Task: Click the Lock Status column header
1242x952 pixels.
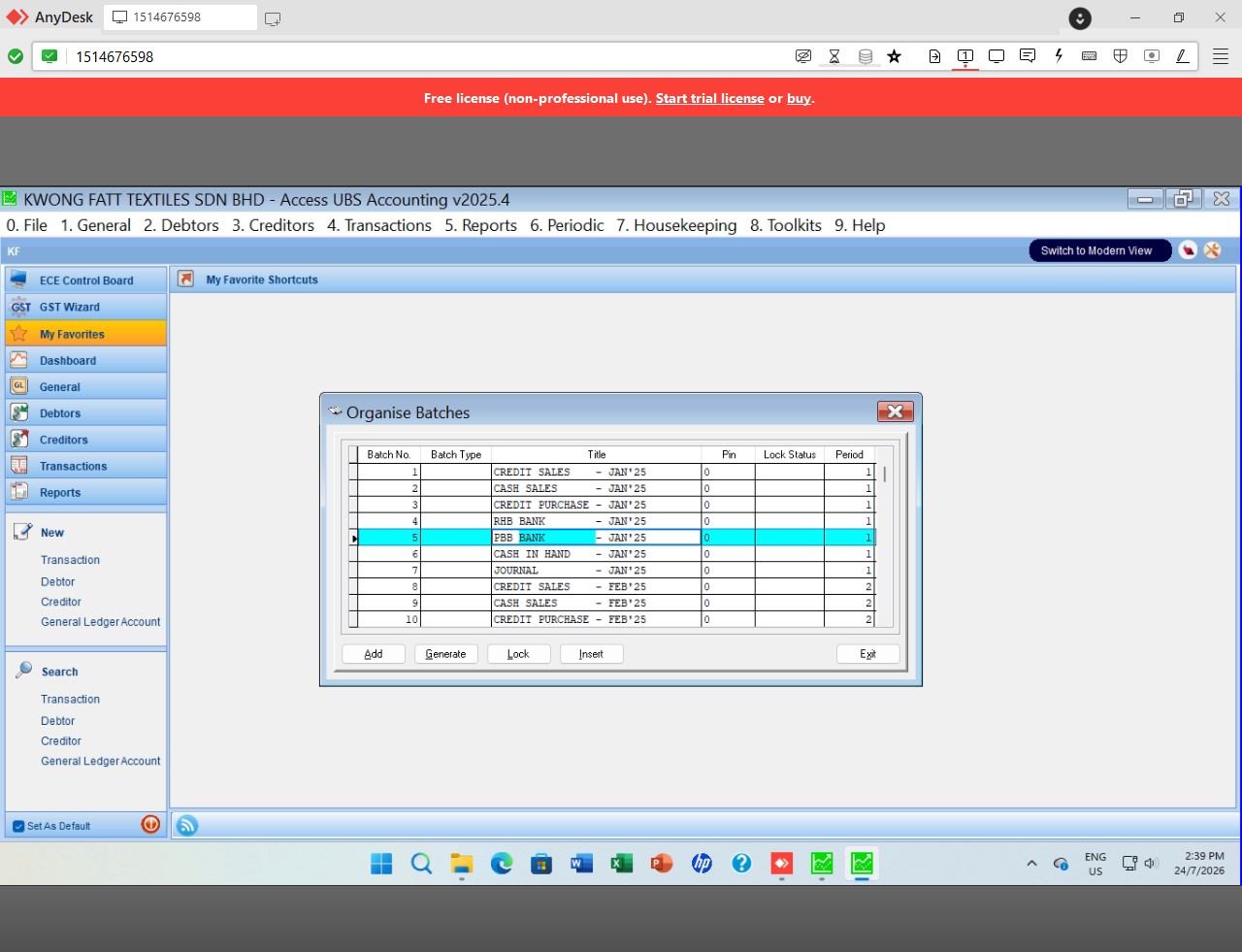Action: tap(790, 454)
